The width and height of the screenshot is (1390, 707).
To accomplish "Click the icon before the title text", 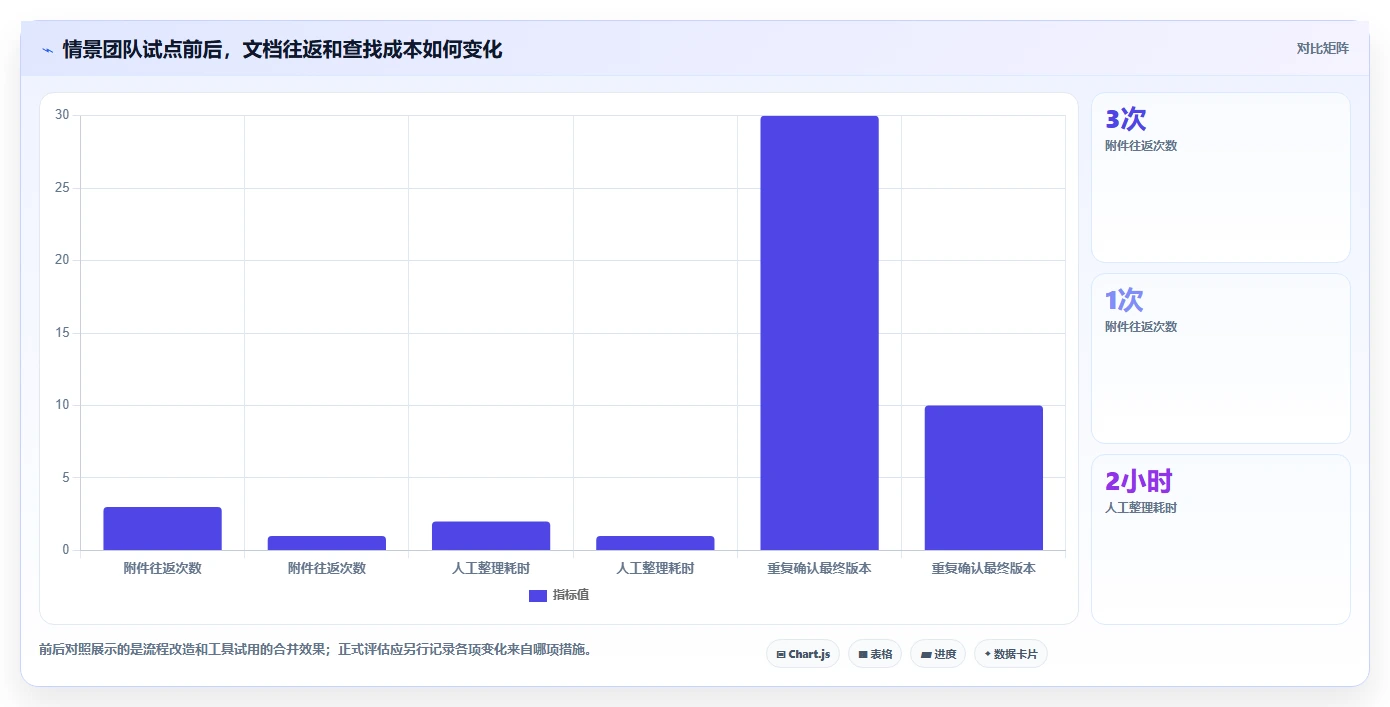I will [47, 50].
